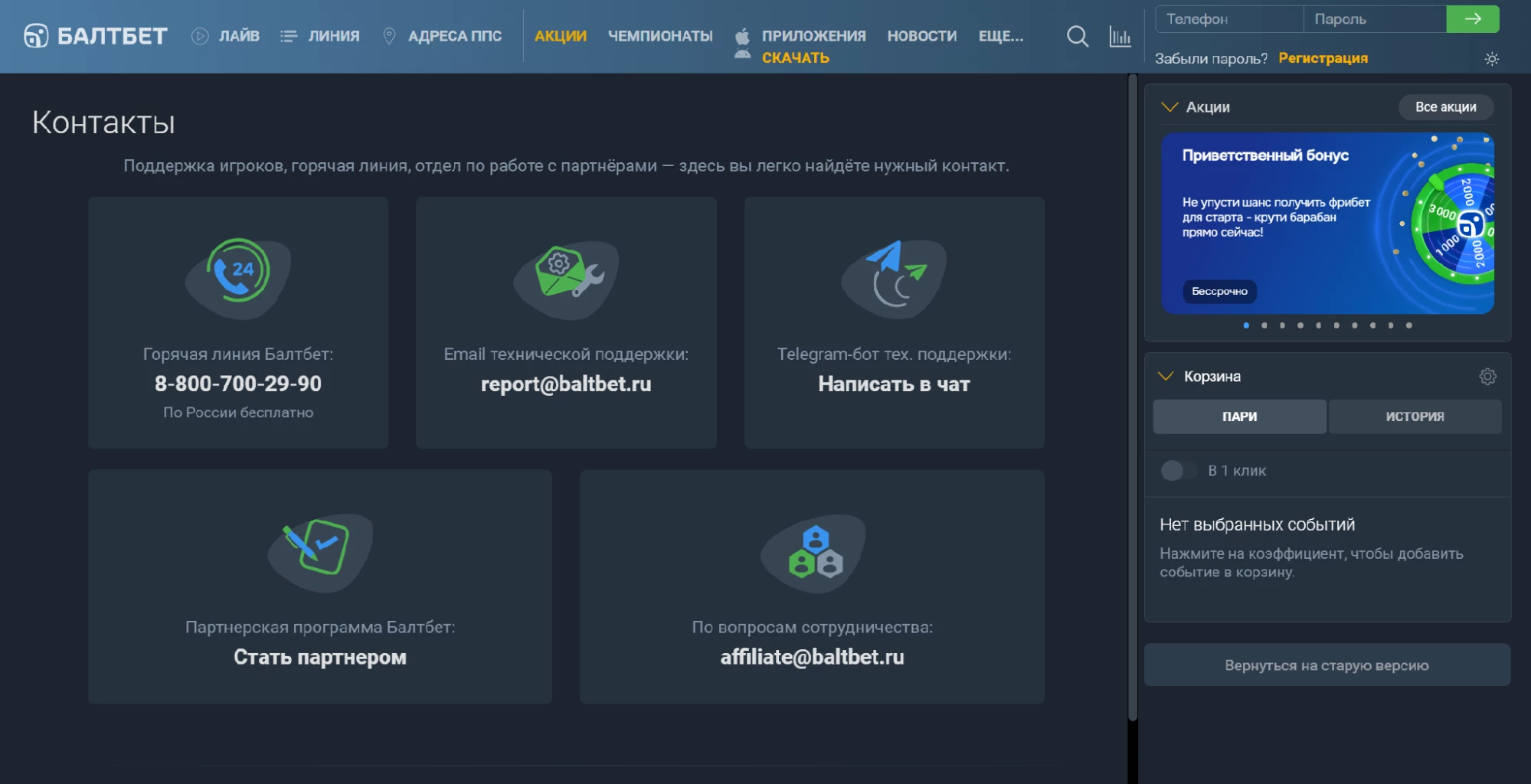Viewport: 1531px width, 784px height.
Task: Click the Линия list icon
Action: (x=289, y=36)
